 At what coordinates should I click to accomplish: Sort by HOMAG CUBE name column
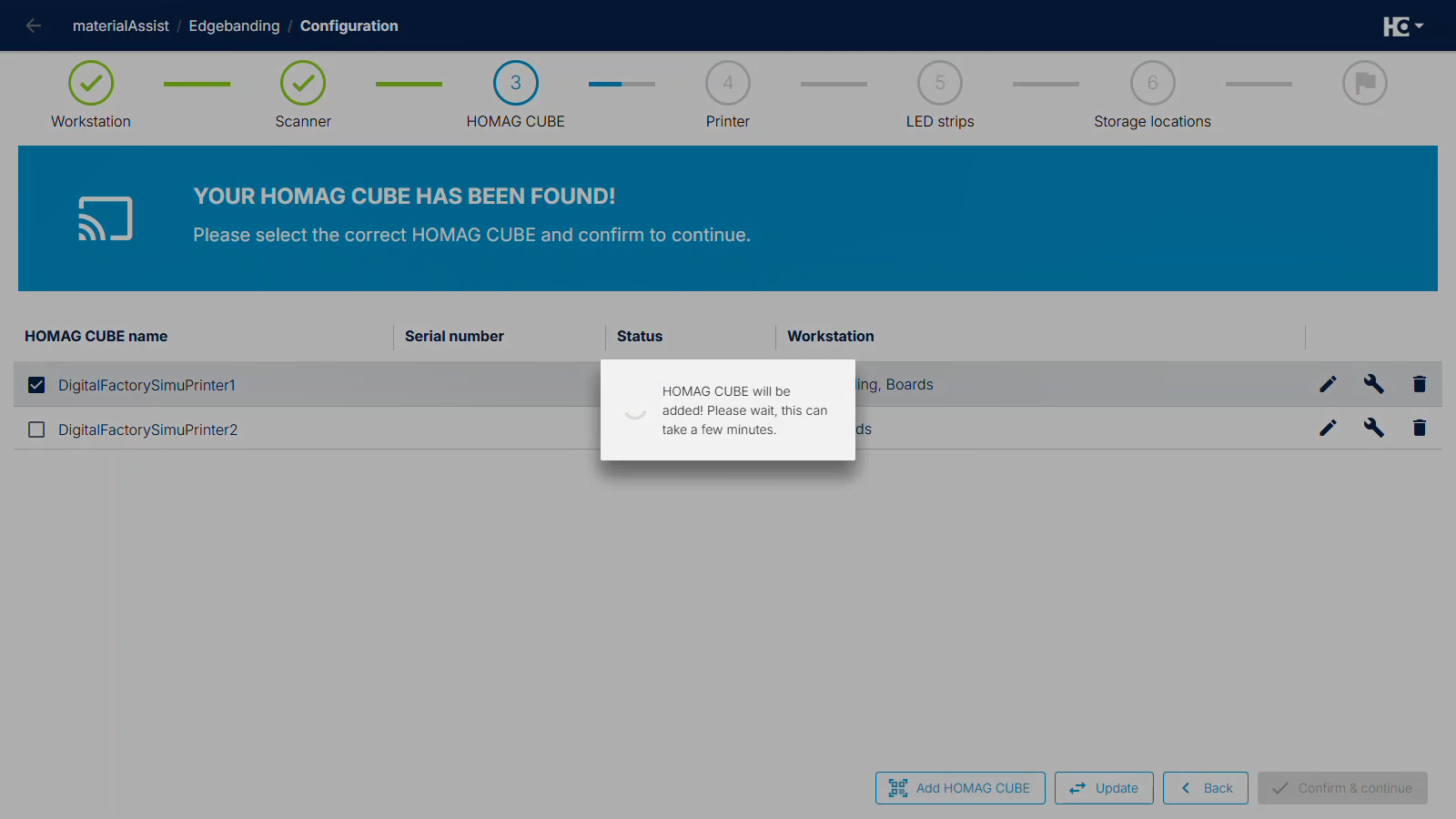pyautogui.click(x=96, y=336)
